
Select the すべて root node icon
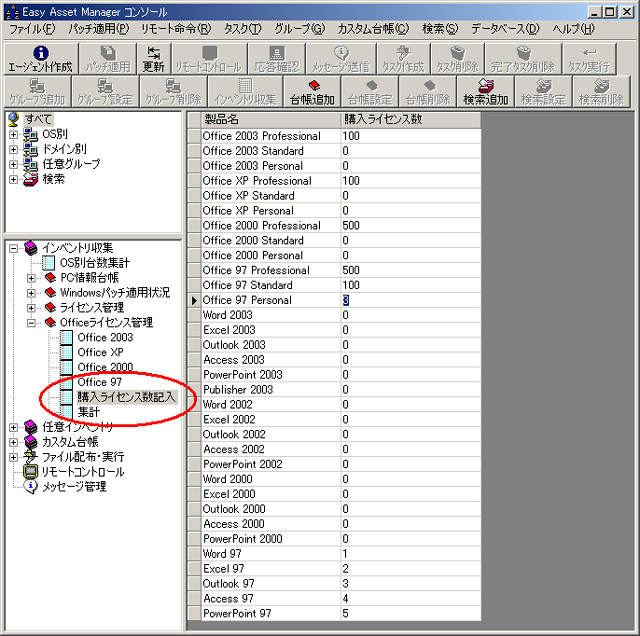14,119
